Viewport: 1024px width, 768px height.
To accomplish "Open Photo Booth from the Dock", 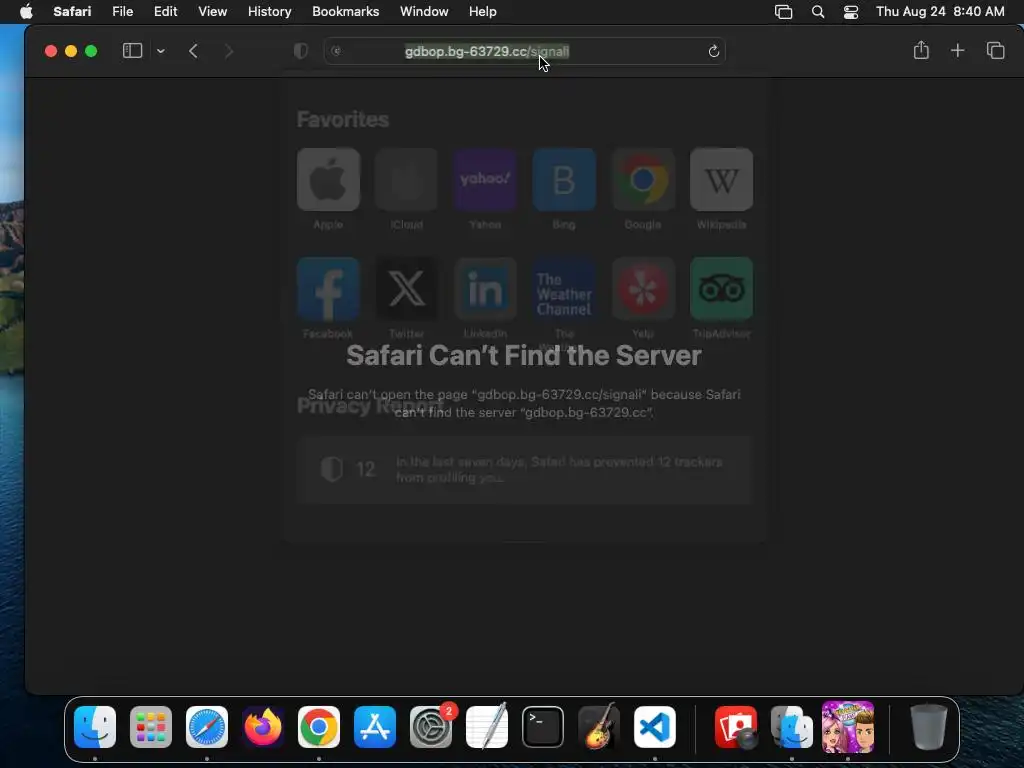I will (x=736, y=727).
